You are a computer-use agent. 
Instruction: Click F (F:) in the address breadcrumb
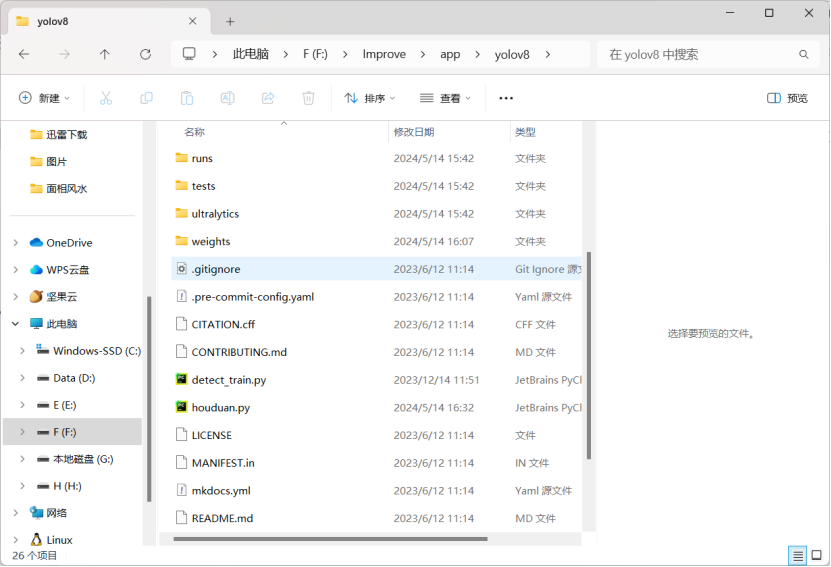315,54
